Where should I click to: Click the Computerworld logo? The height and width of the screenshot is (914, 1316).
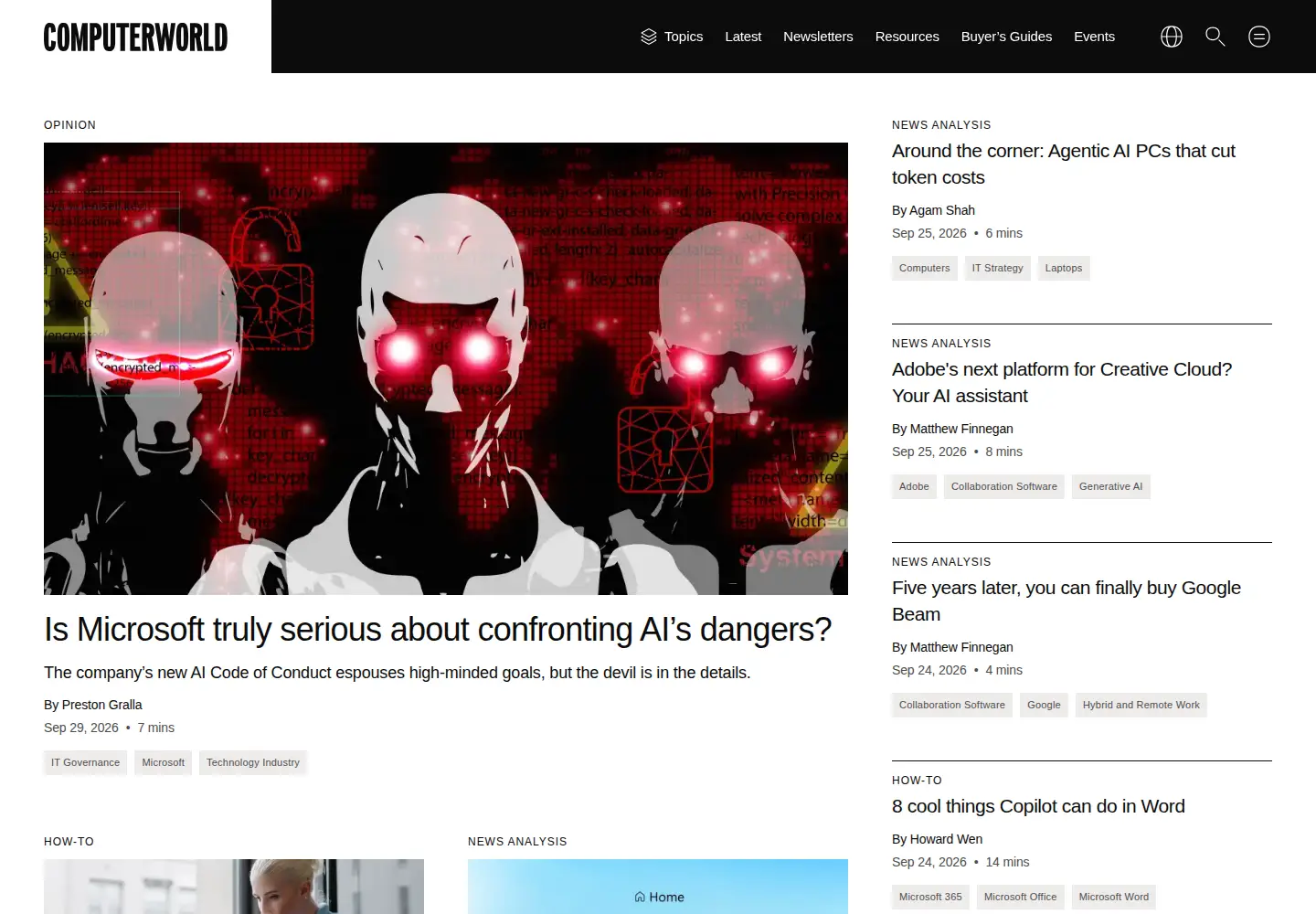(135, 37)
